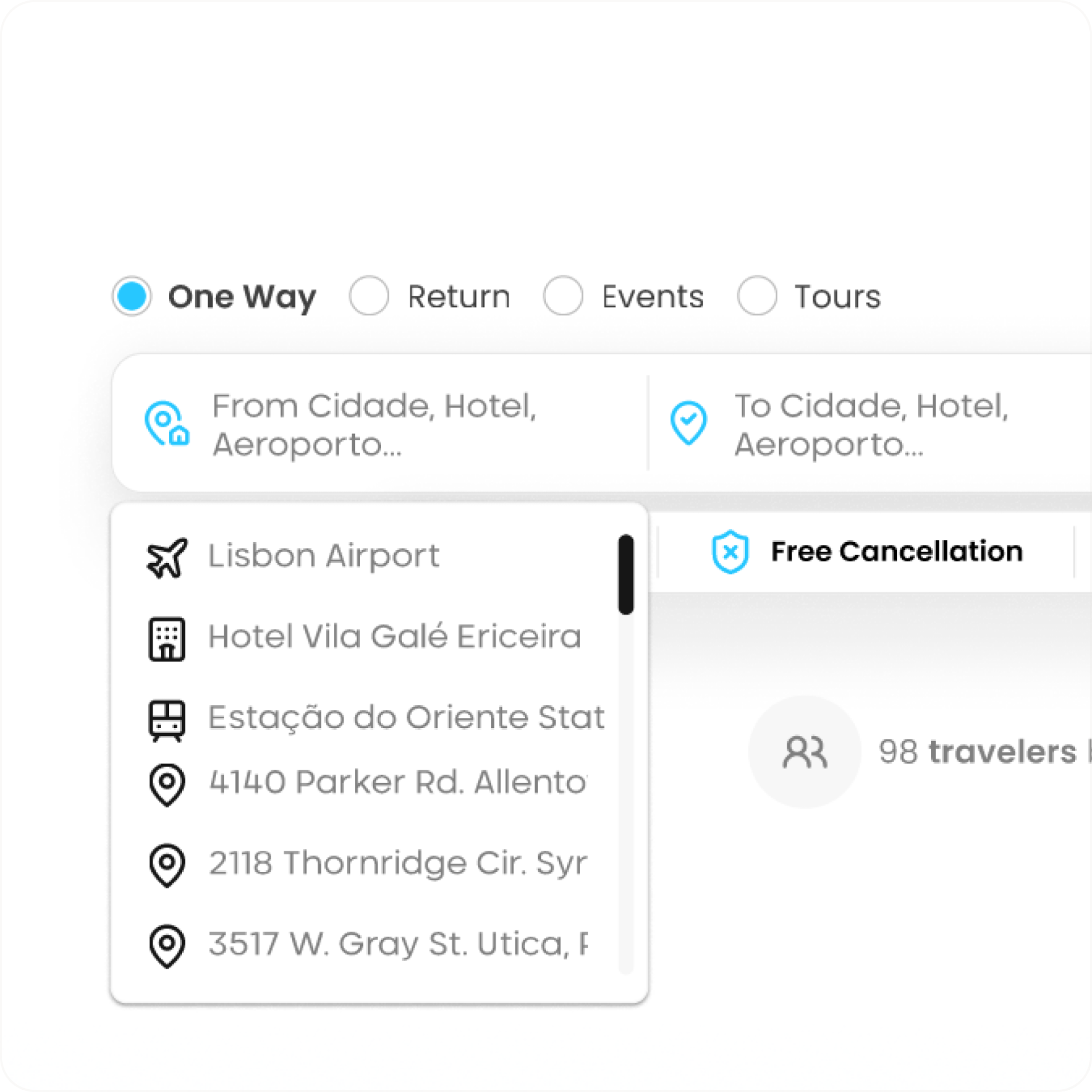Switch to the Tours radio option

point(757,296)
